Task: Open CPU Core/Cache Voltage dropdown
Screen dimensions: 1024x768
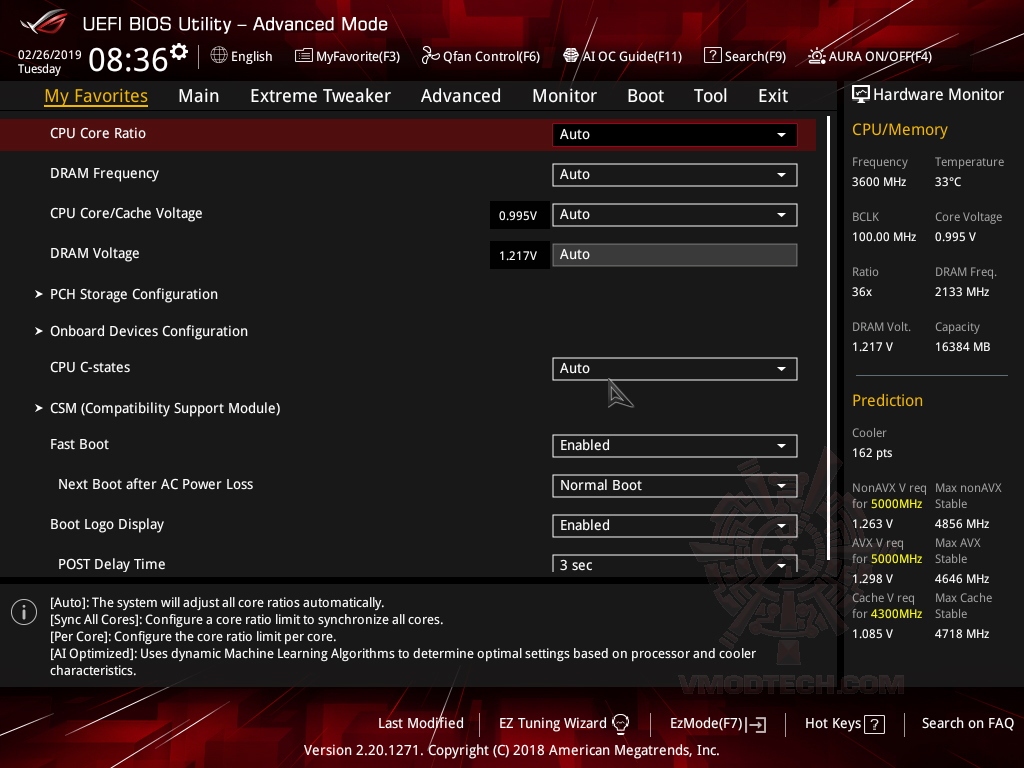Action: (x=675, y=215)
